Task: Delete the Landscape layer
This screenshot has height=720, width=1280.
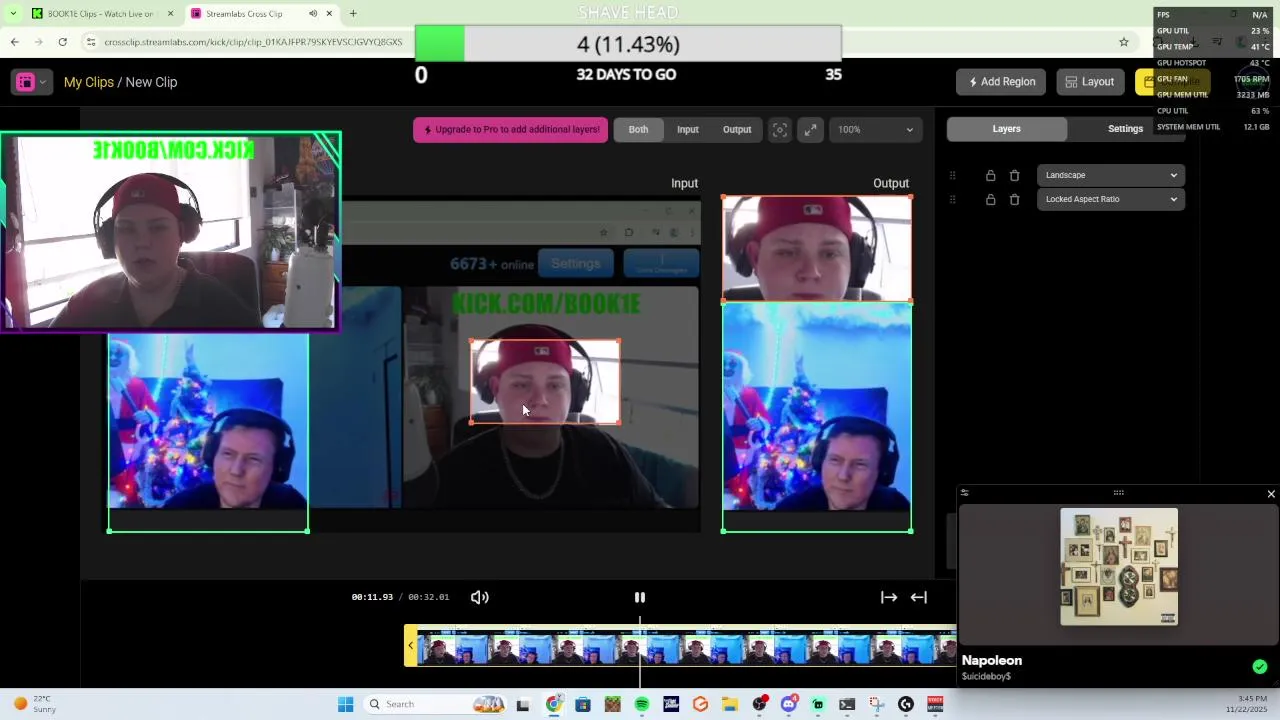Action: coord(1014,175)
